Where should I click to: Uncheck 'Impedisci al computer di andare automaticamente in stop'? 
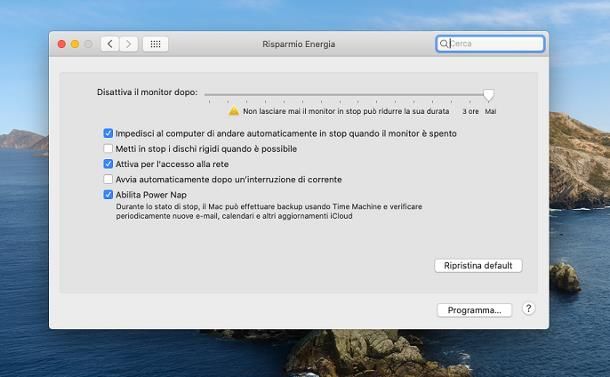pos(108,133)
